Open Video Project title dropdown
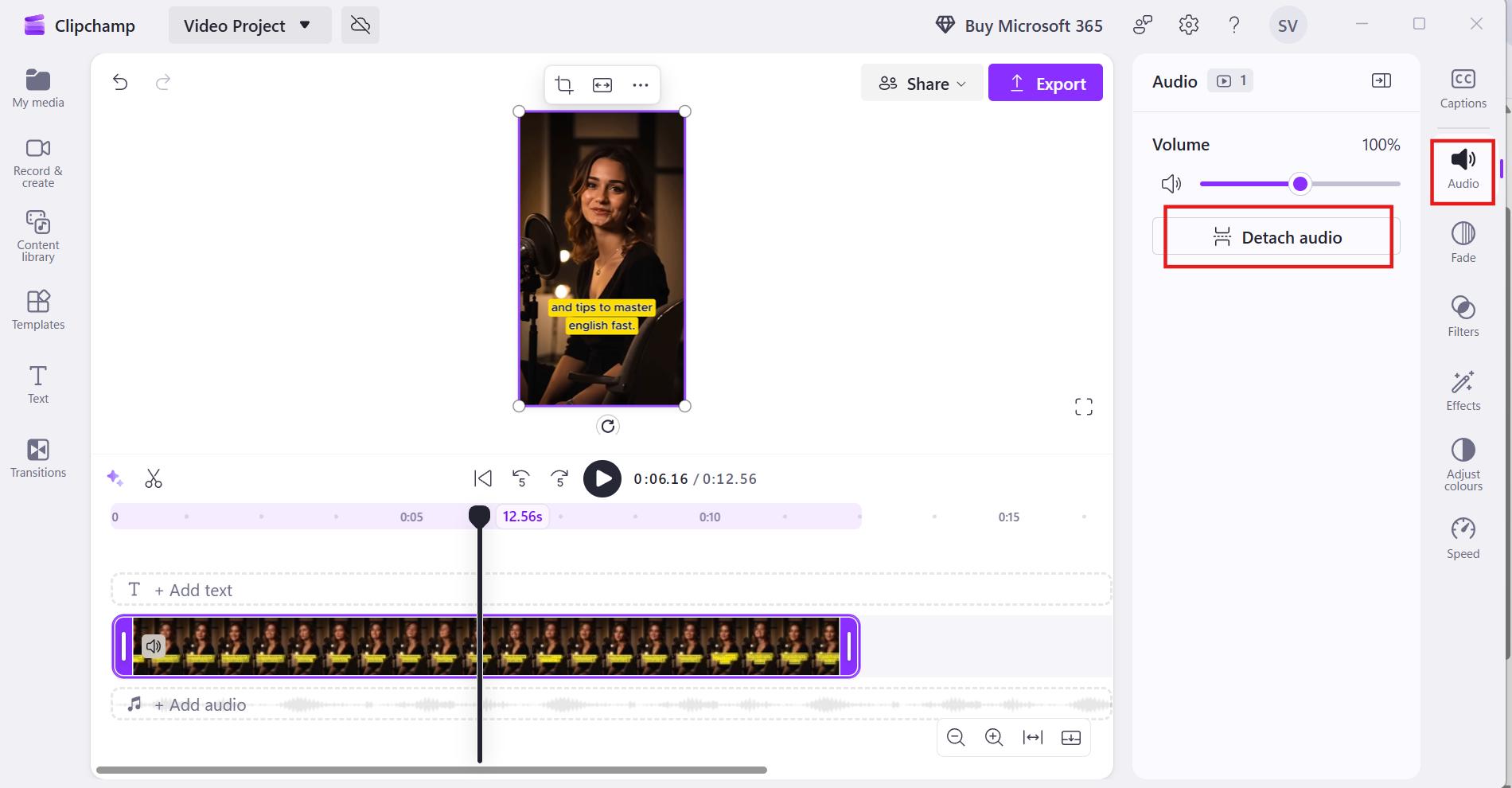 (250, 25)
